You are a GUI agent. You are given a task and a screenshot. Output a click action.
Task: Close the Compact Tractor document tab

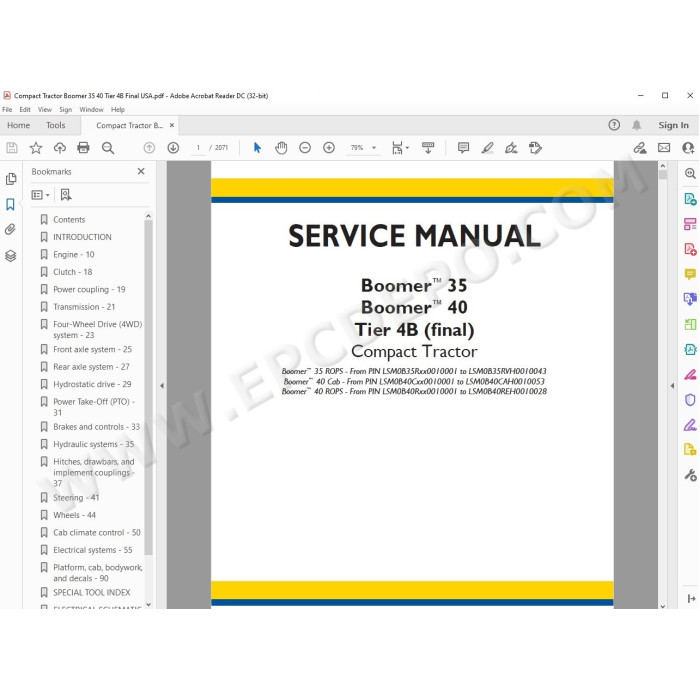pyautogui.click(x=172, y=125)
